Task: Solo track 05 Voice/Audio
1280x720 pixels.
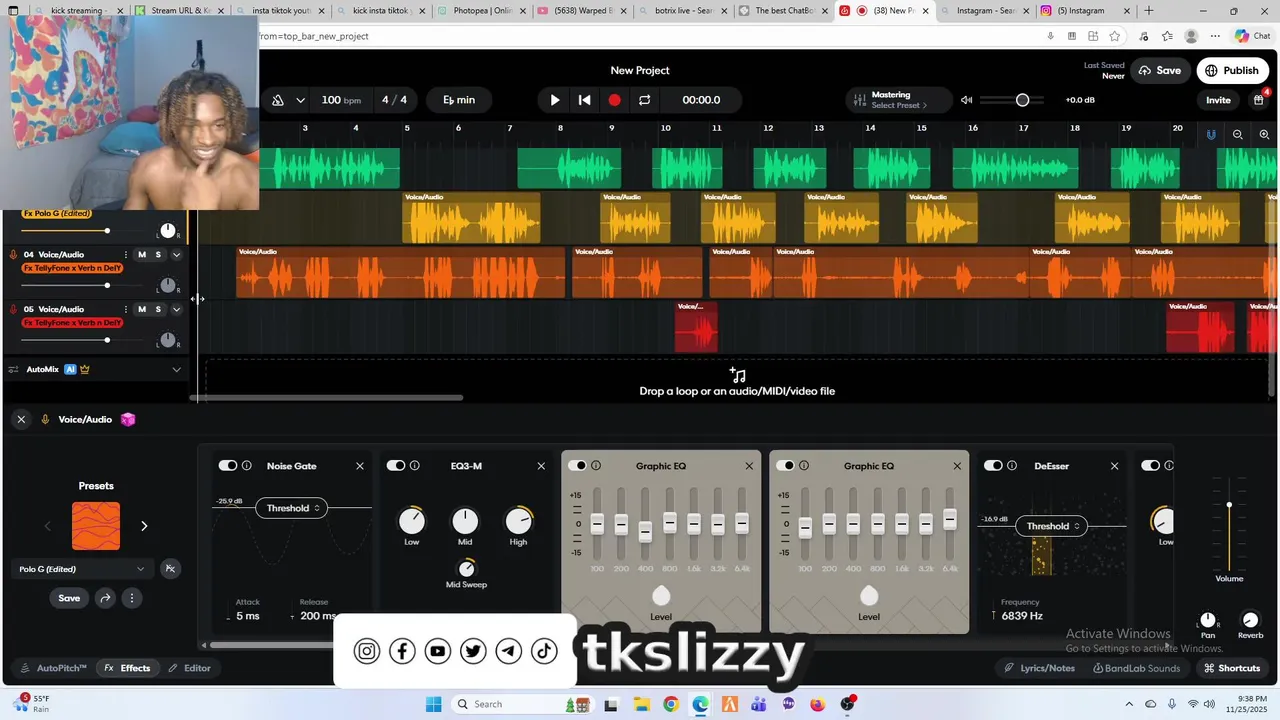Action: 158,310
